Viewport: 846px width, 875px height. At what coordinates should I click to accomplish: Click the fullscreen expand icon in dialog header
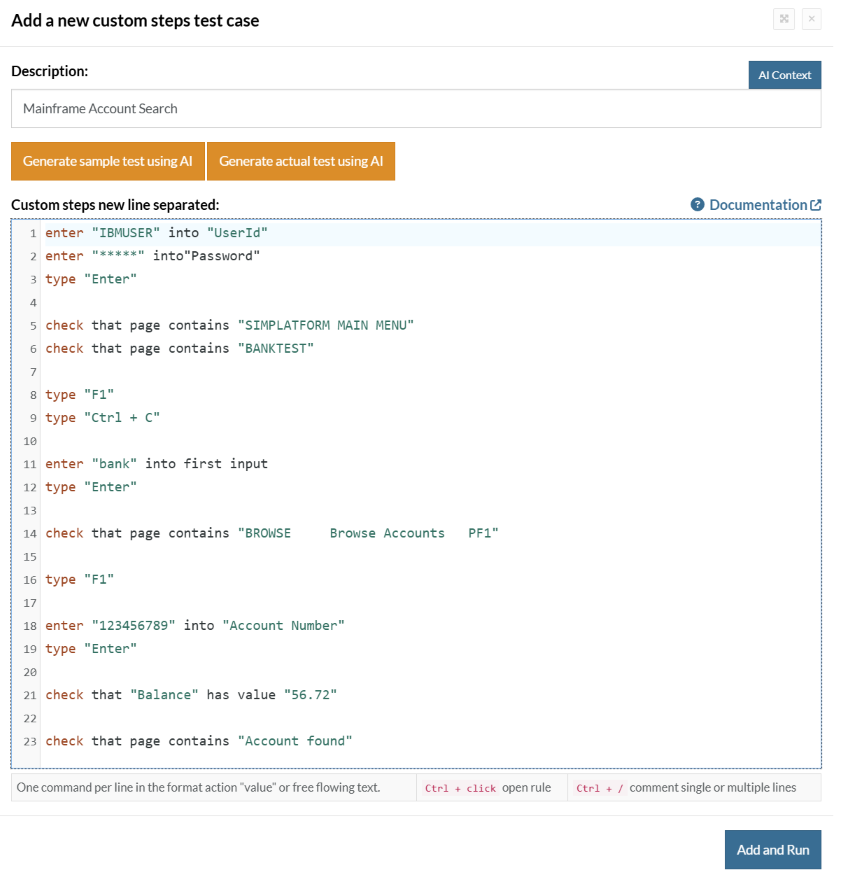pos(784,19)
